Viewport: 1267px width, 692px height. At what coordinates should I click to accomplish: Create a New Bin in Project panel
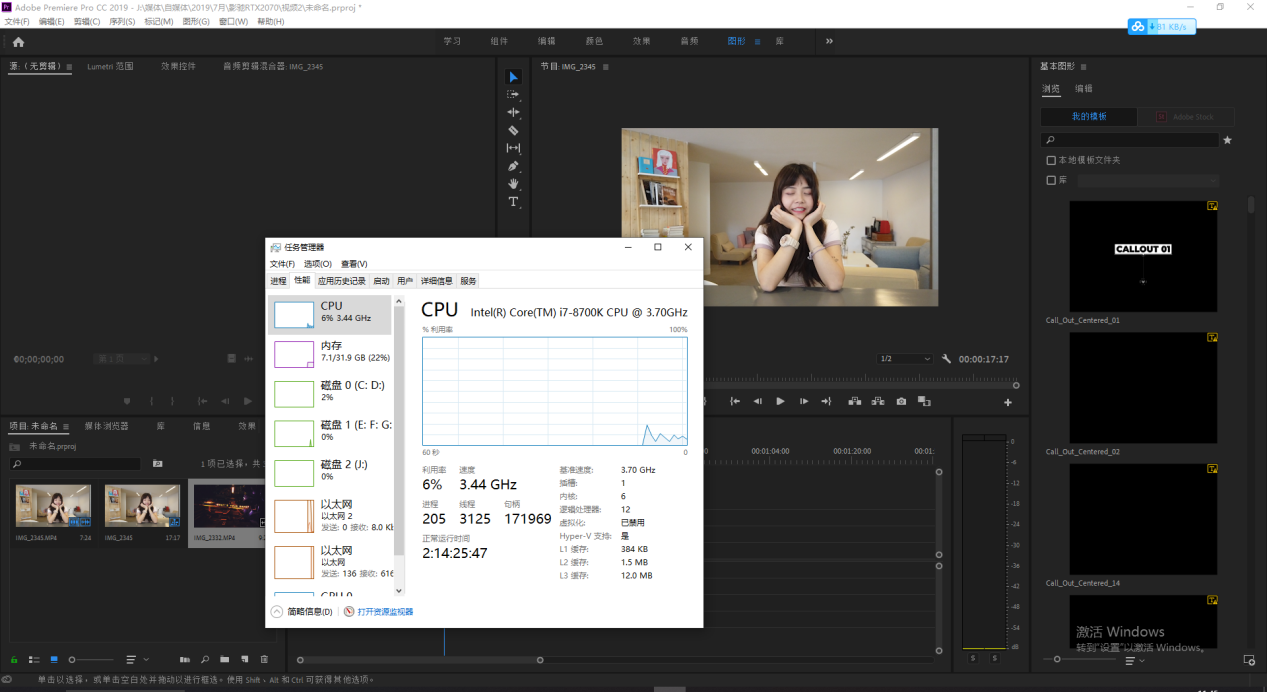click(225, 660)
